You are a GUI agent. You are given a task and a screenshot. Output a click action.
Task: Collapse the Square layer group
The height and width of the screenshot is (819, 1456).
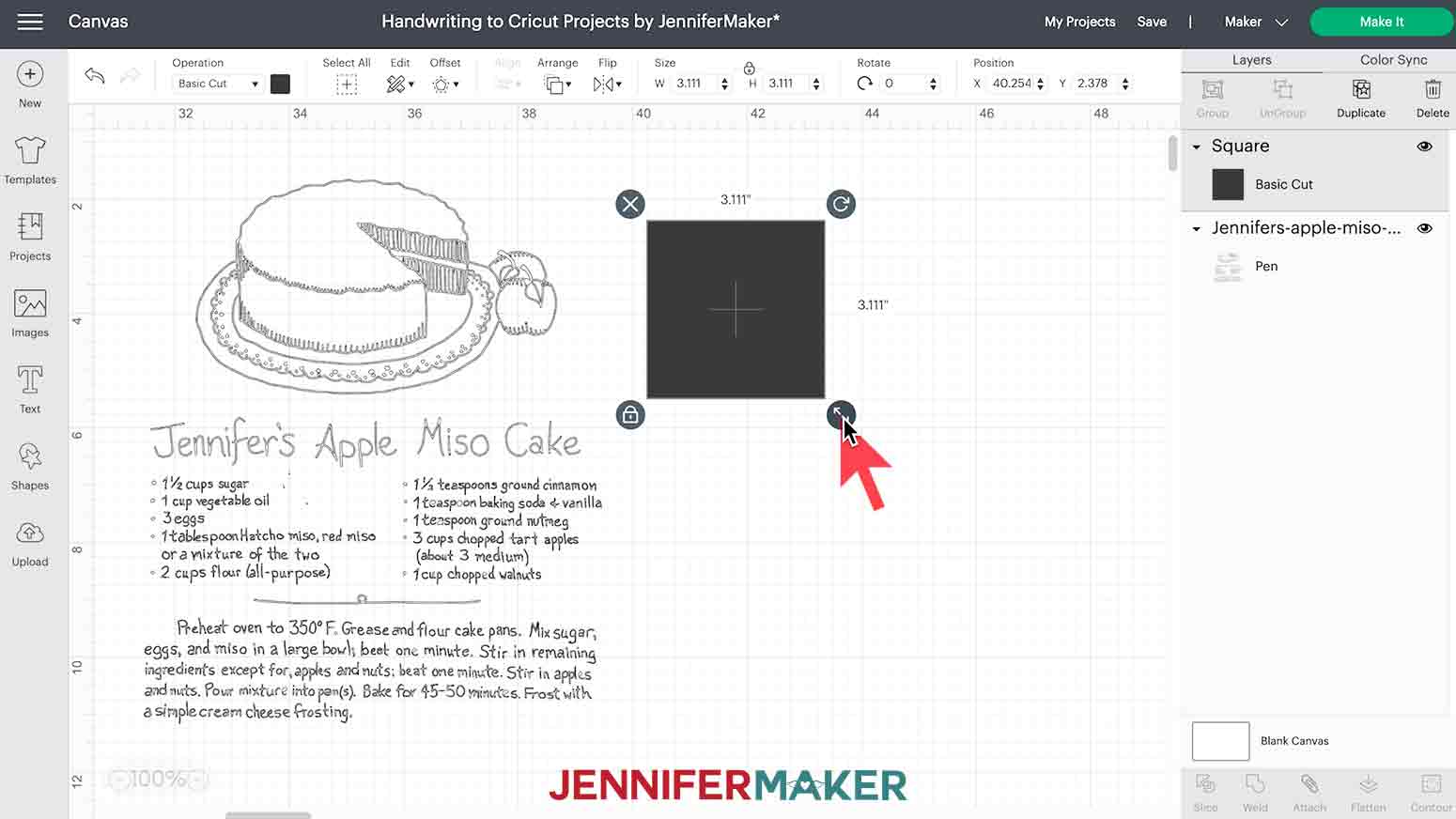pyautogui.click(x=1196, y=147)
